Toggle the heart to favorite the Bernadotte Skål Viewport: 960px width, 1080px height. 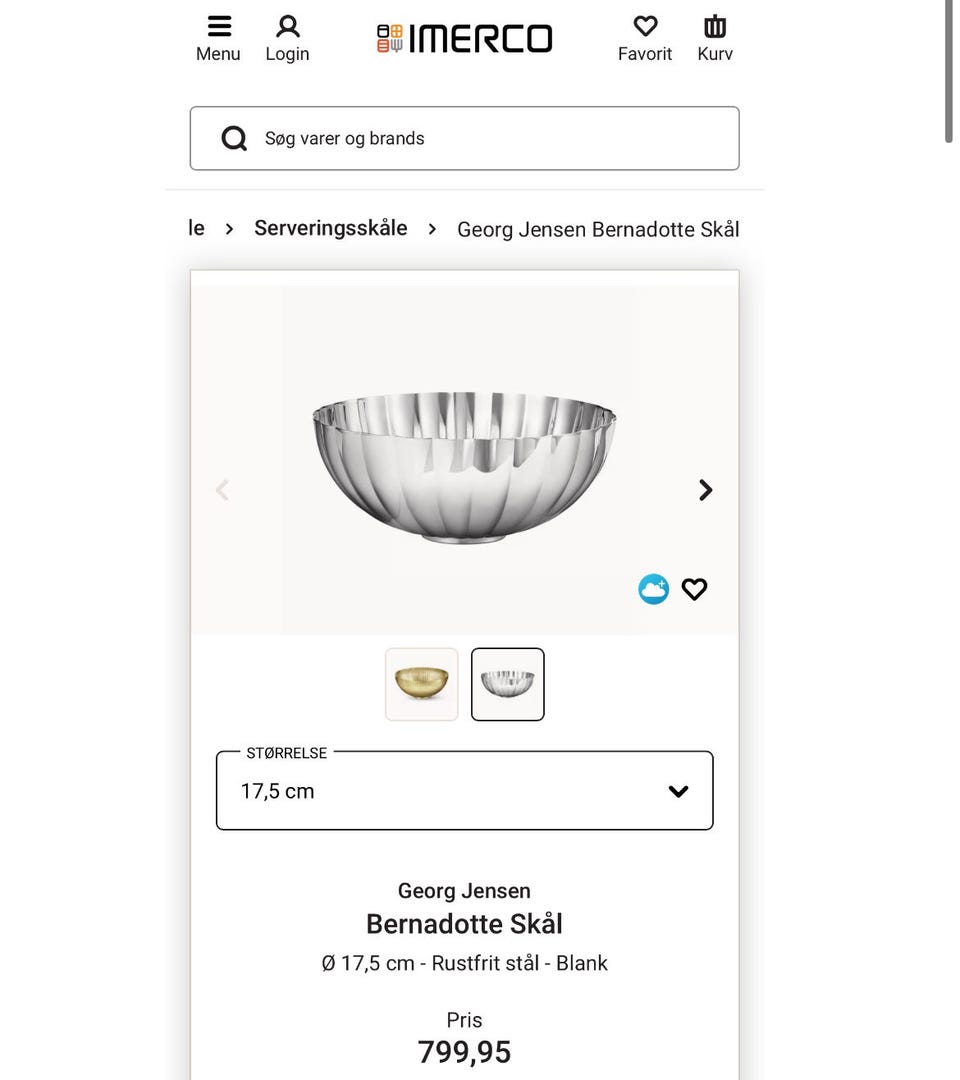694,589
